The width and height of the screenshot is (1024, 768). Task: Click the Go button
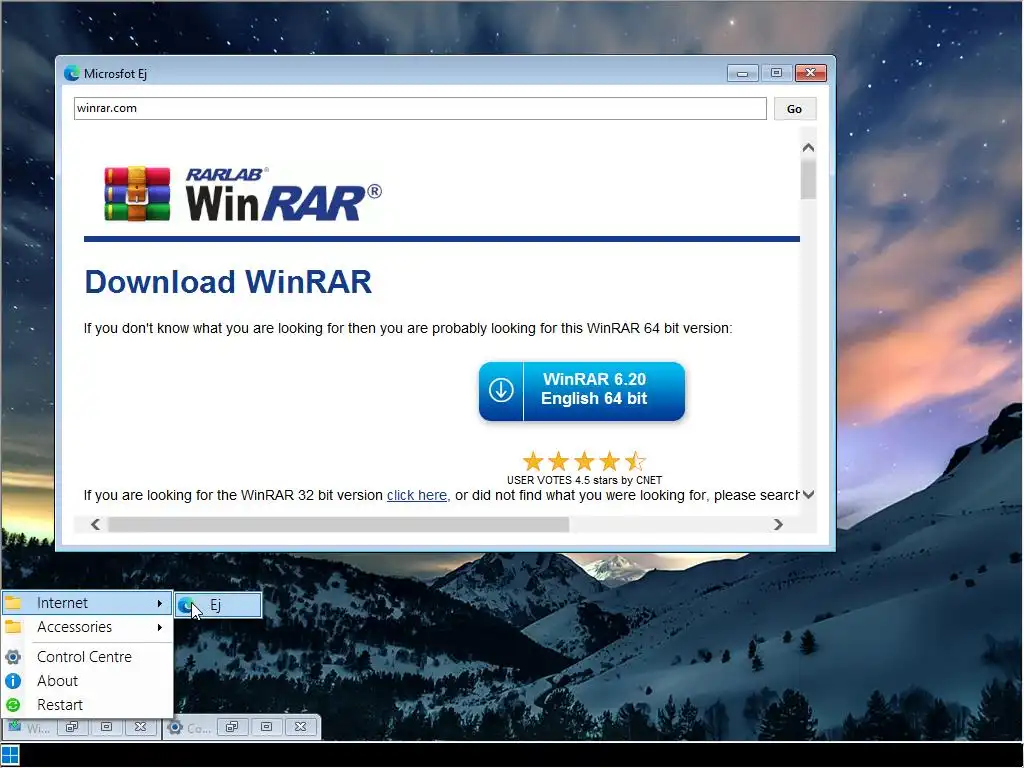pyautogui.click(x=794, y=109)
